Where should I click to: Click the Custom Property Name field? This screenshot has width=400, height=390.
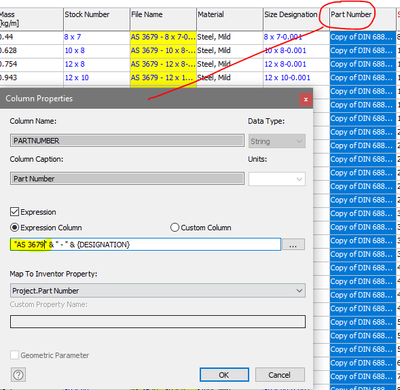[158, 322]
